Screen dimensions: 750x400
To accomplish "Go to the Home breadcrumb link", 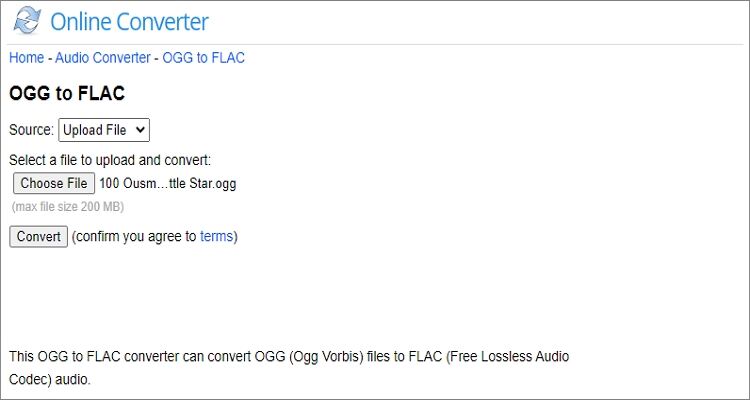I will tap(27, 58).
